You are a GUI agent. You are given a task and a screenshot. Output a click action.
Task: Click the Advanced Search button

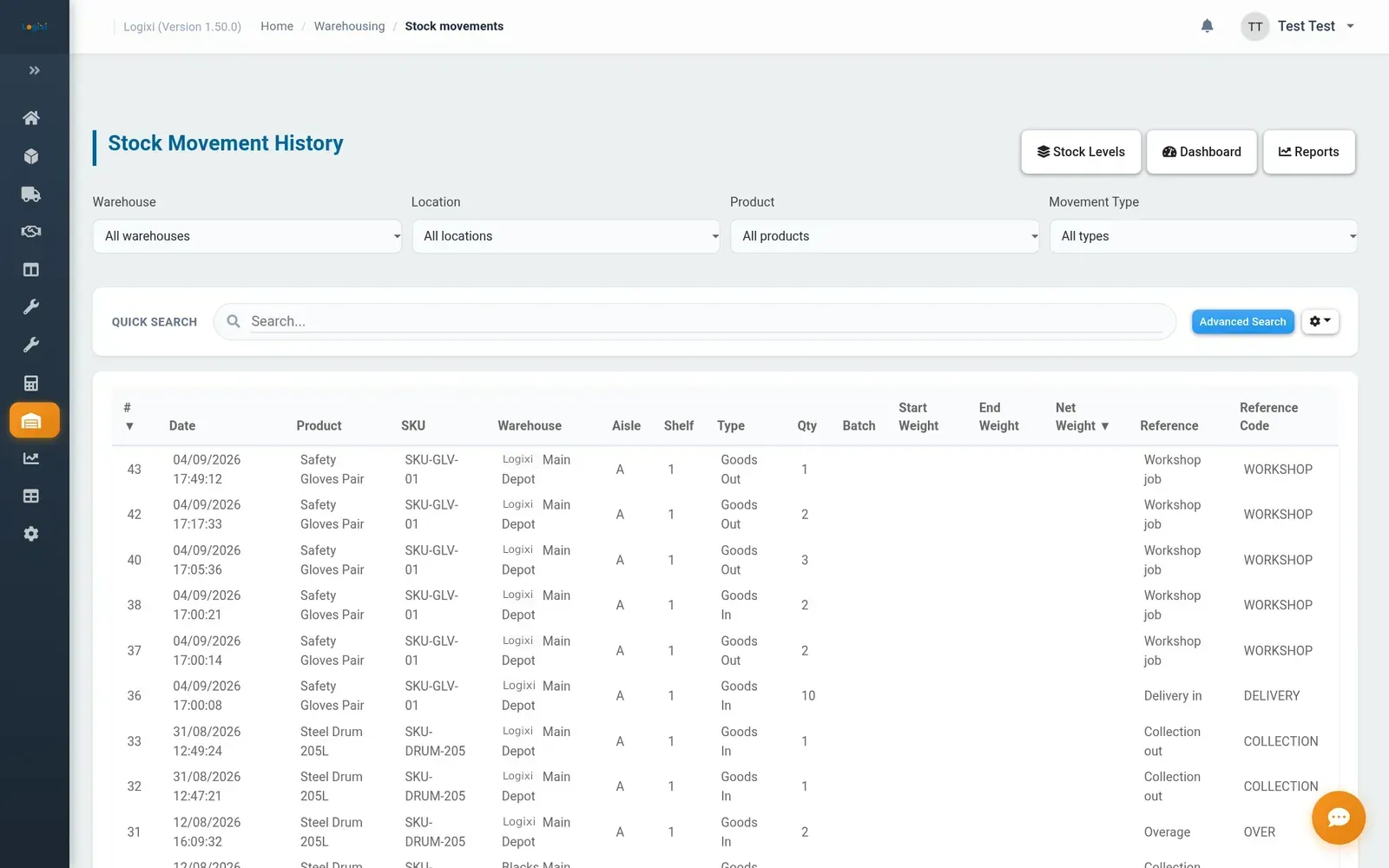point(1242,321)
